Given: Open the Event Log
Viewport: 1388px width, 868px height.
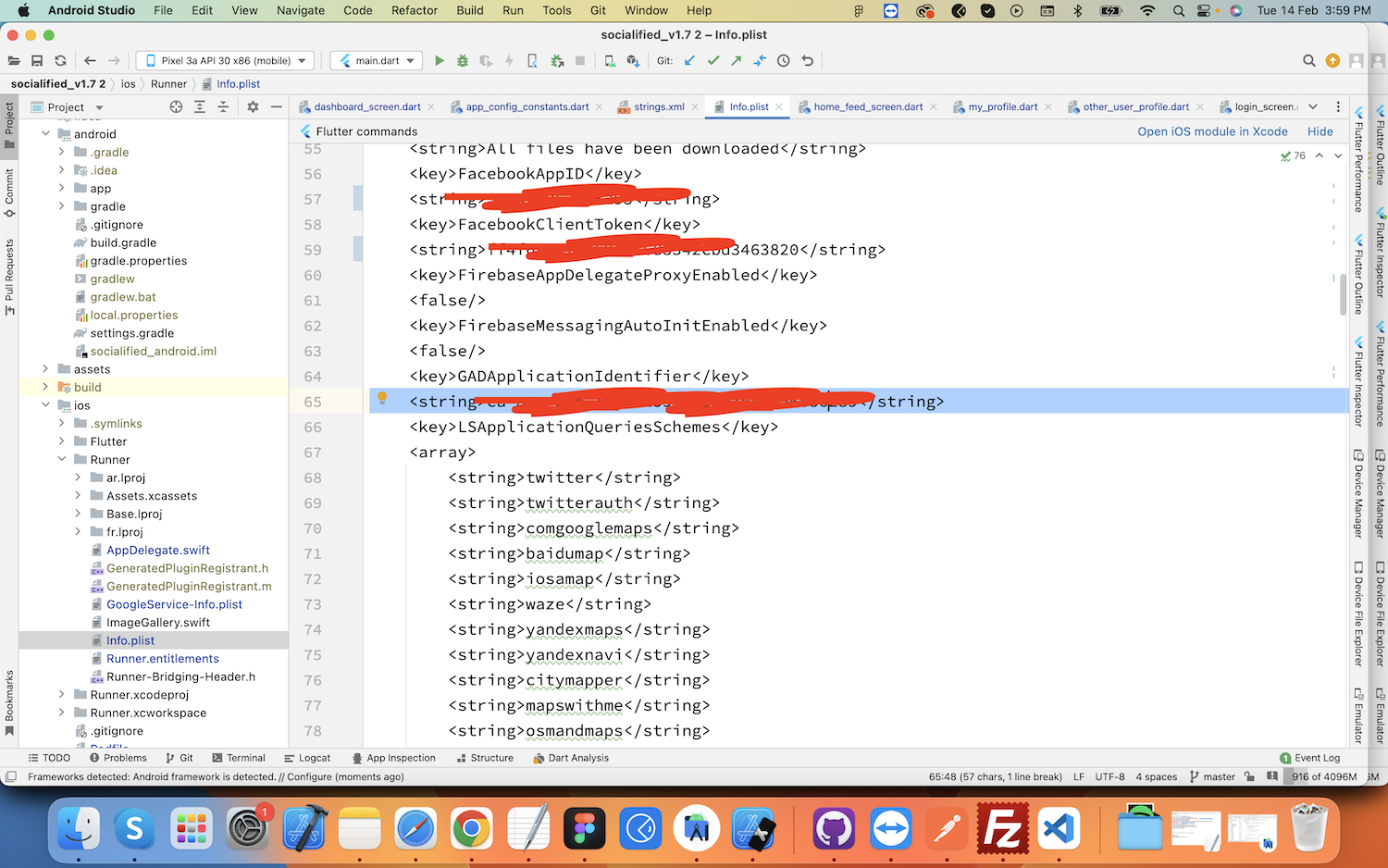Looking at the screenshot, I should tap(1310, 758).
